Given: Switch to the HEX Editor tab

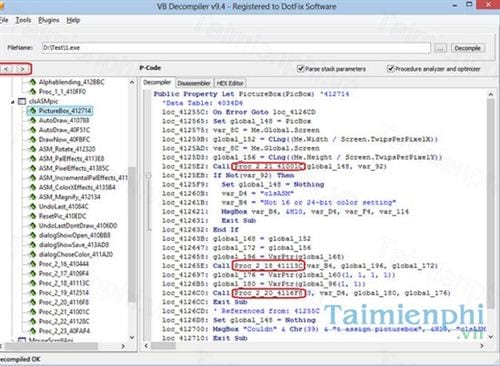Looking at the screenshot, I should (x=230, y=83).
